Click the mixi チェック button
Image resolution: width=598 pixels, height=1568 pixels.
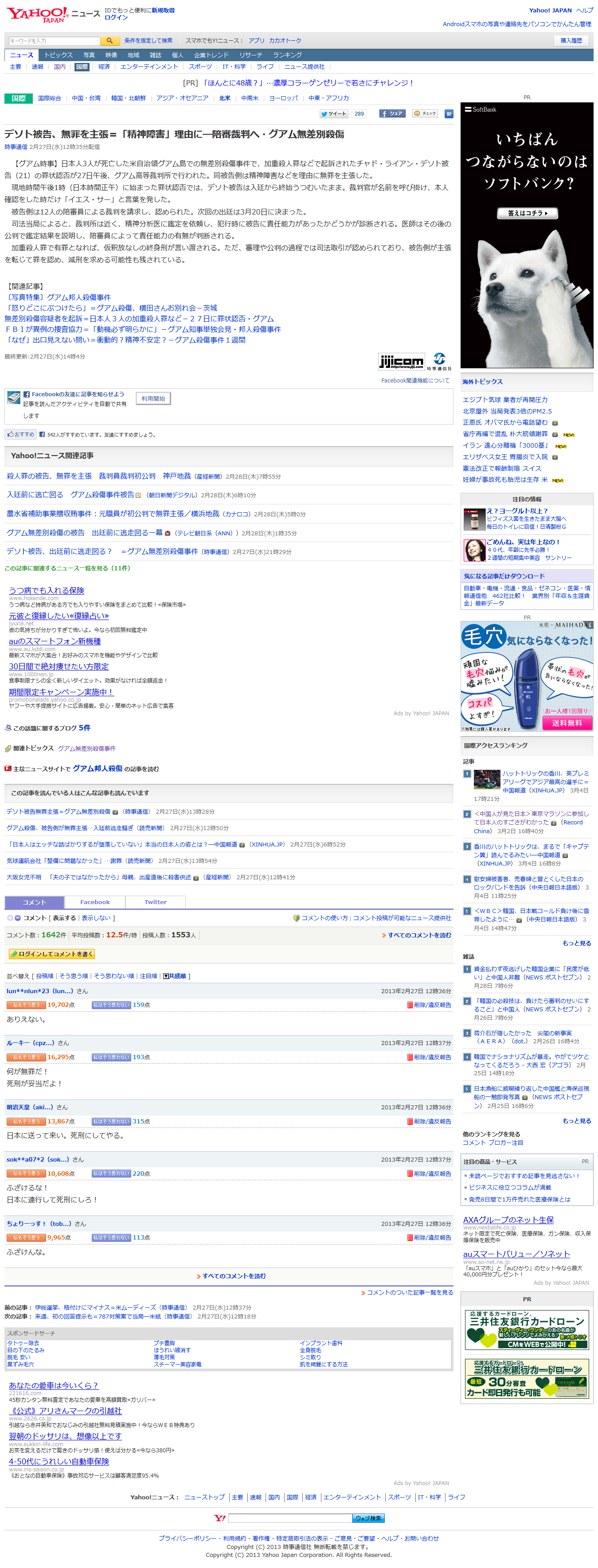(425, 114)
